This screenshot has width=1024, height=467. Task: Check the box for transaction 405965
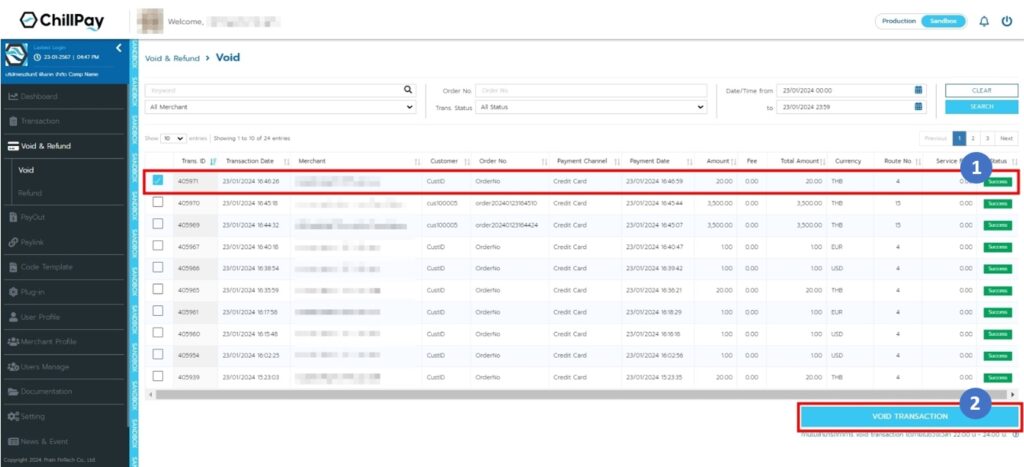[157, 289]
